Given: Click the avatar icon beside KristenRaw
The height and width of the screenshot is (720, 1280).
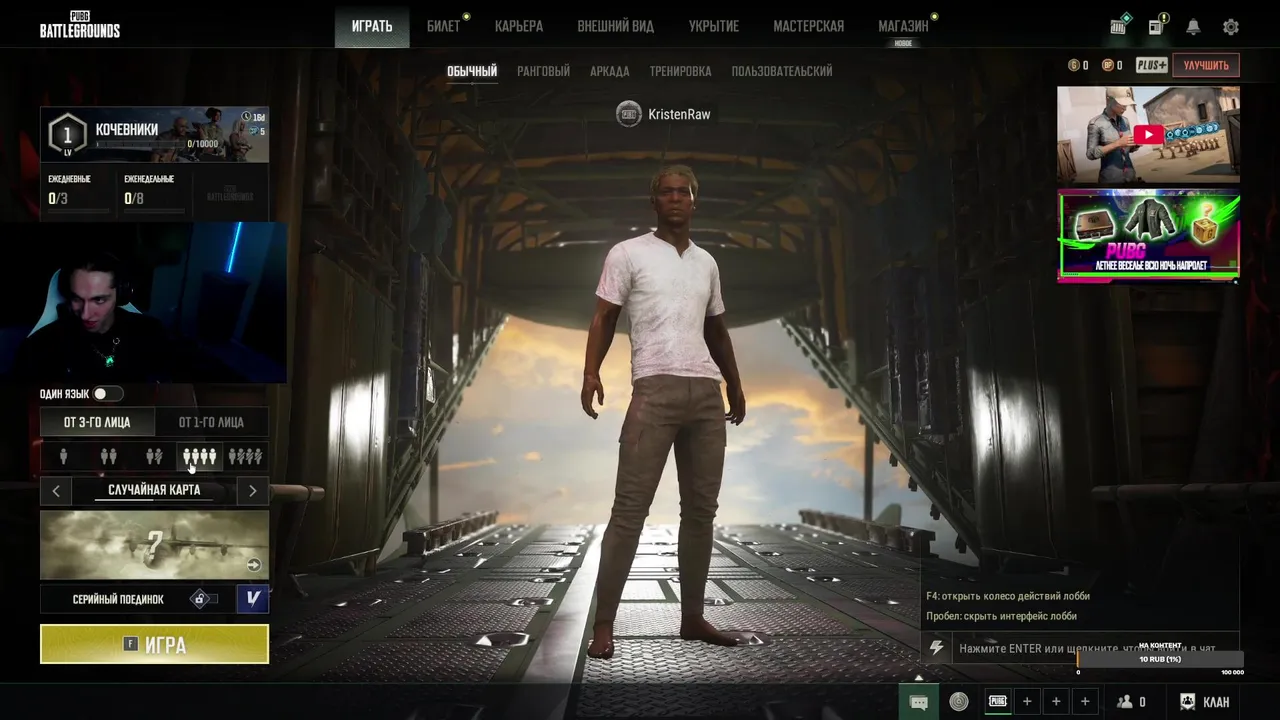Looking at the screenshot, I should point(628,114).
